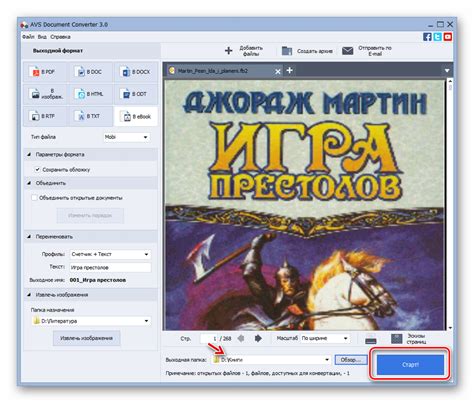
Task: Click the page number input field
Action: (209, 338)
